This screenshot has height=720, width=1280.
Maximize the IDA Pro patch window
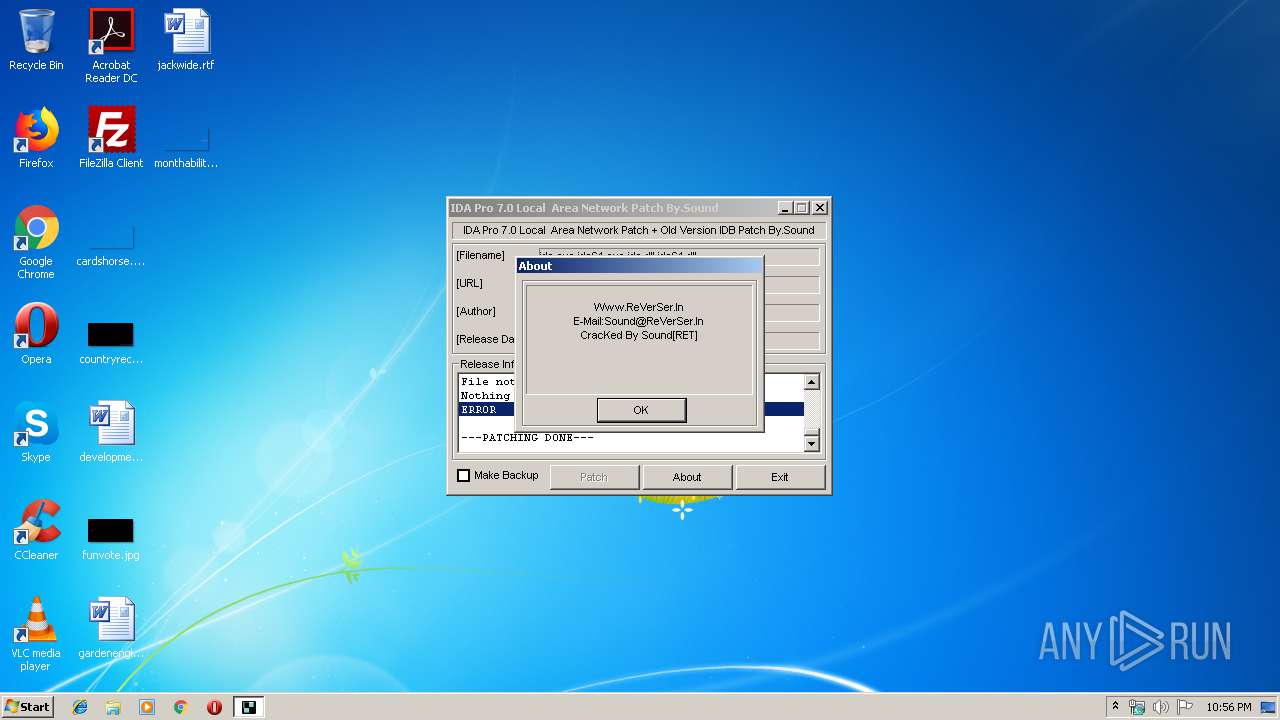[802, 208]
